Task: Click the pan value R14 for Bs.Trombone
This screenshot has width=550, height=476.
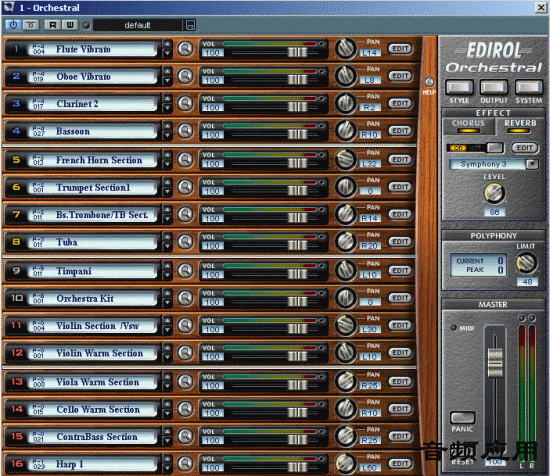Action: tap(370, 218)
